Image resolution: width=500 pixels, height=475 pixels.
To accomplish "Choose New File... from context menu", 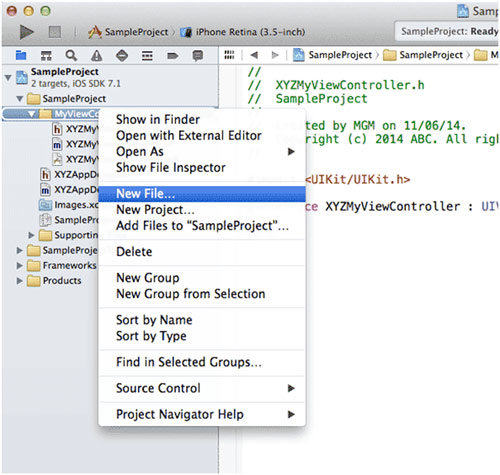I will click(x=202, y=194).
